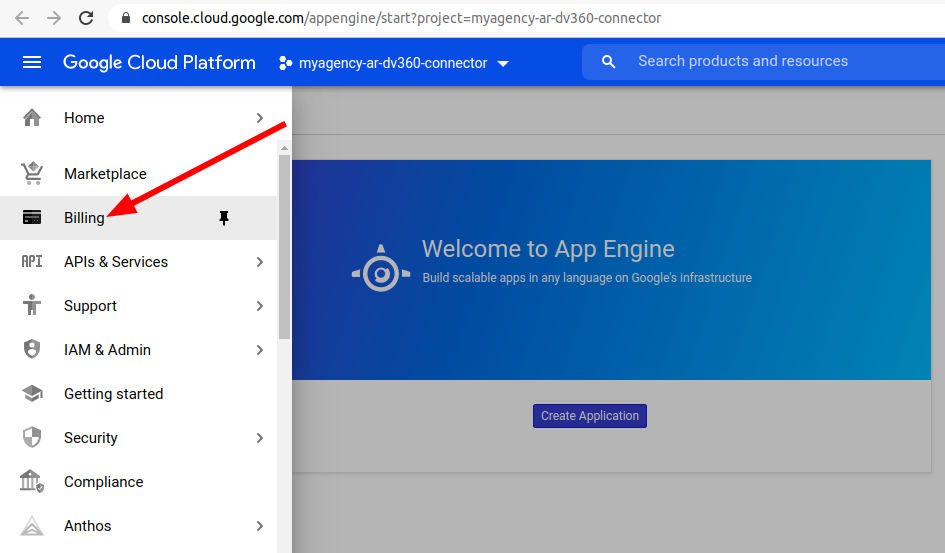
Task: Click the search magnifier icon
Action: (609, 61)
